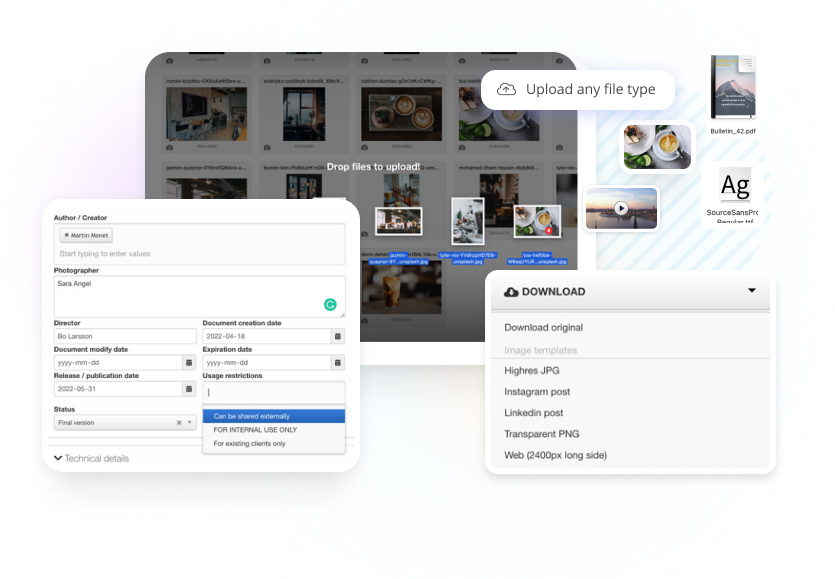Click the cloud upload icon
835x579 pixels.
(x=506, y=89)
